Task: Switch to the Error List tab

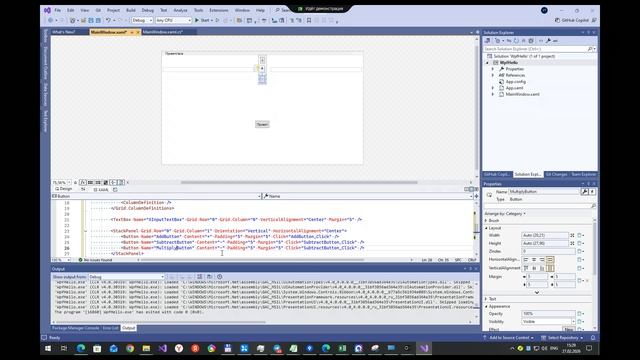Action: pos(110,328)
